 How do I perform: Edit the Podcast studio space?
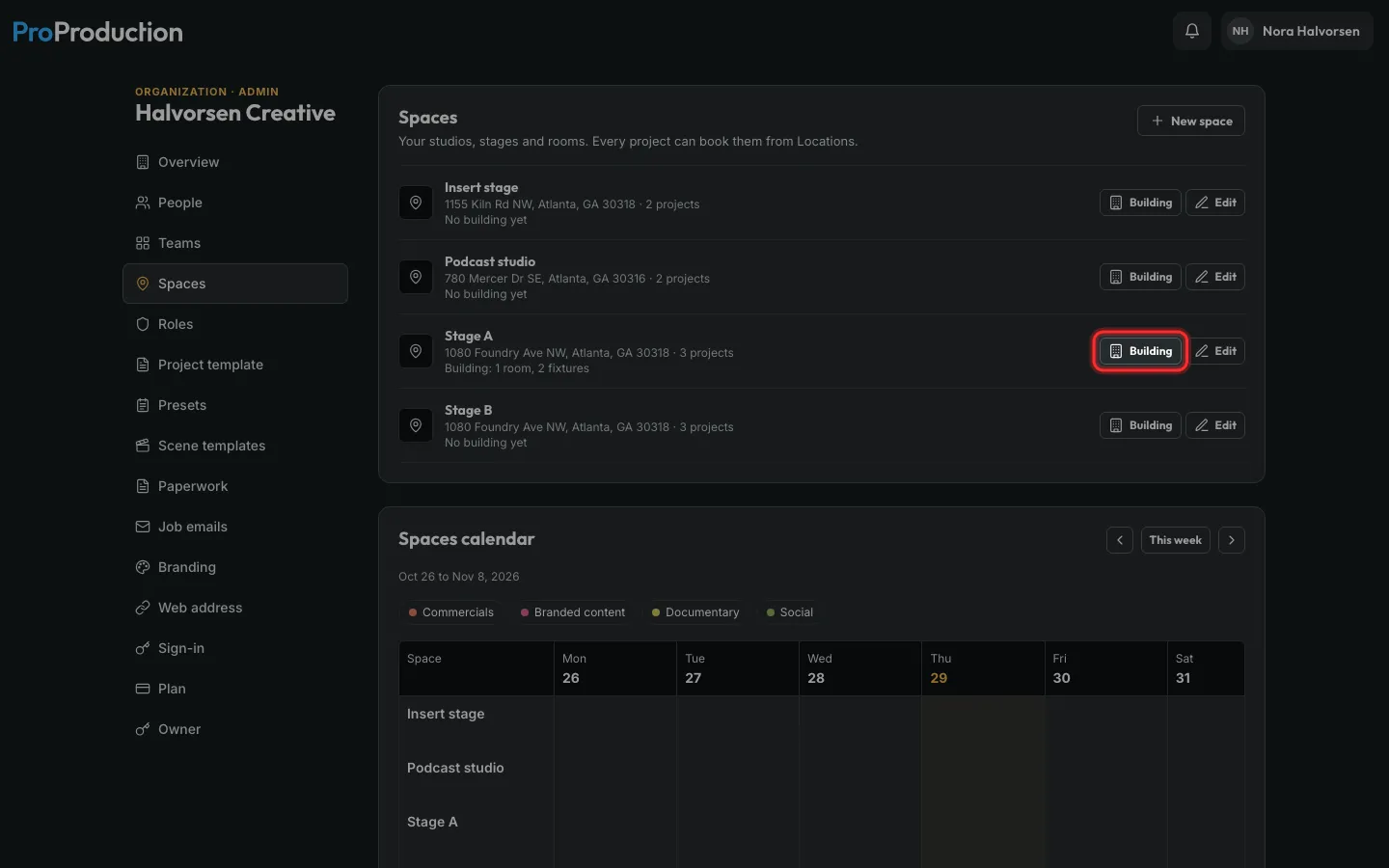pyautogui.click(x=1215, y=277)
